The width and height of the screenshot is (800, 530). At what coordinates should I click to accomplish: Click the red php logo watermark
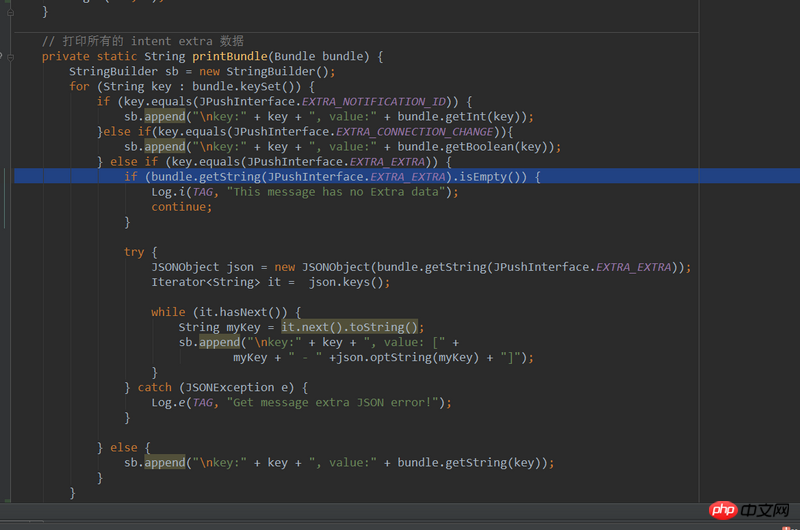pyautogui.click(x=724, y=511)
